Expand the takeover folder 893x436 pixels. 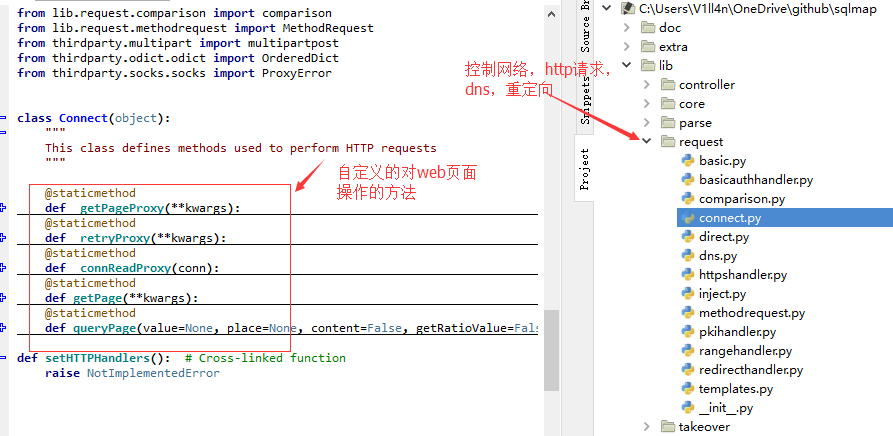click(647, 427)
